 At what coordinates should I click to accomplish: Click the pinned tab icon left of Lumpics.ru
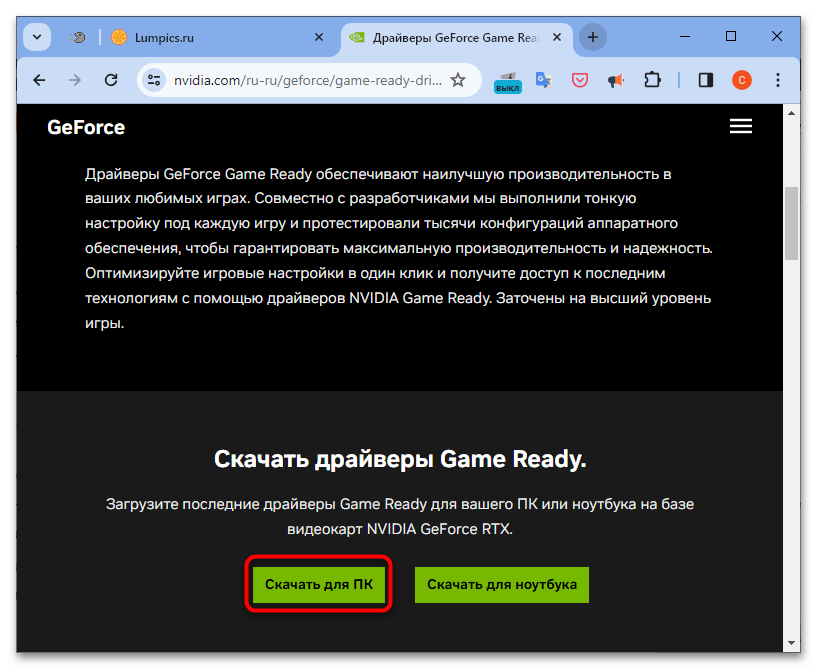(x=78, y=38)
